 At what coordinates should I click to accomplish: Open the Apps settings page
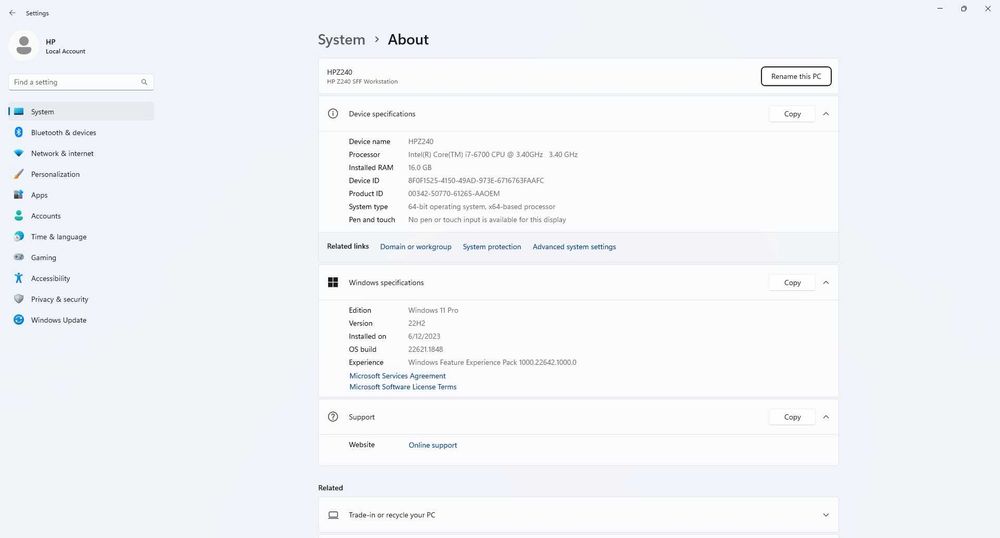point(40,195)
